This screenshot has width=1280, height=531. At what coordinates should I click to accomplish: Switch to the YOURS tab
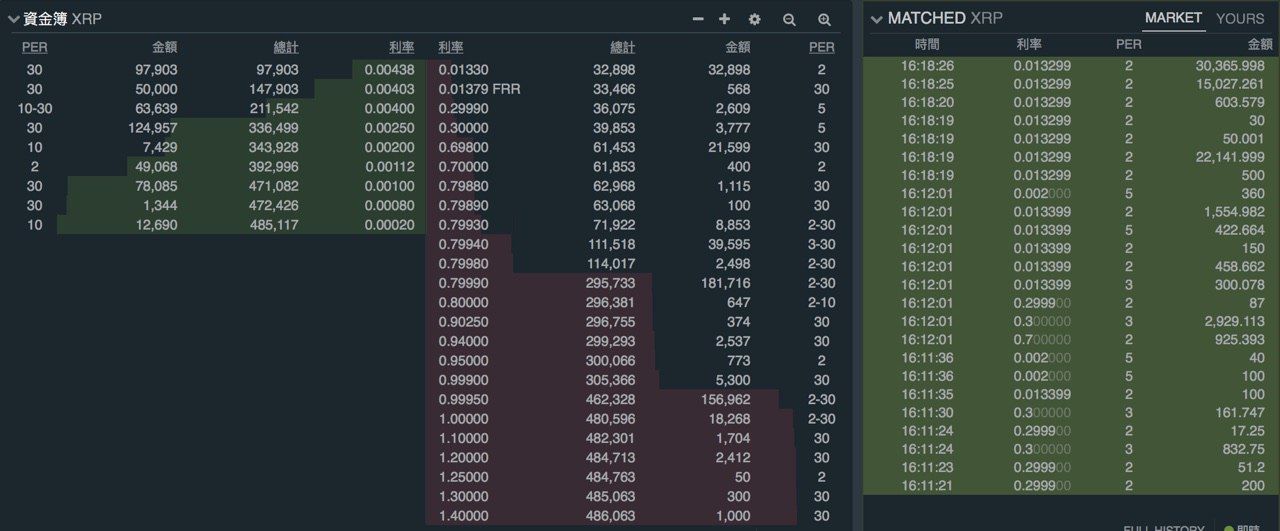tap(1240, 18)
